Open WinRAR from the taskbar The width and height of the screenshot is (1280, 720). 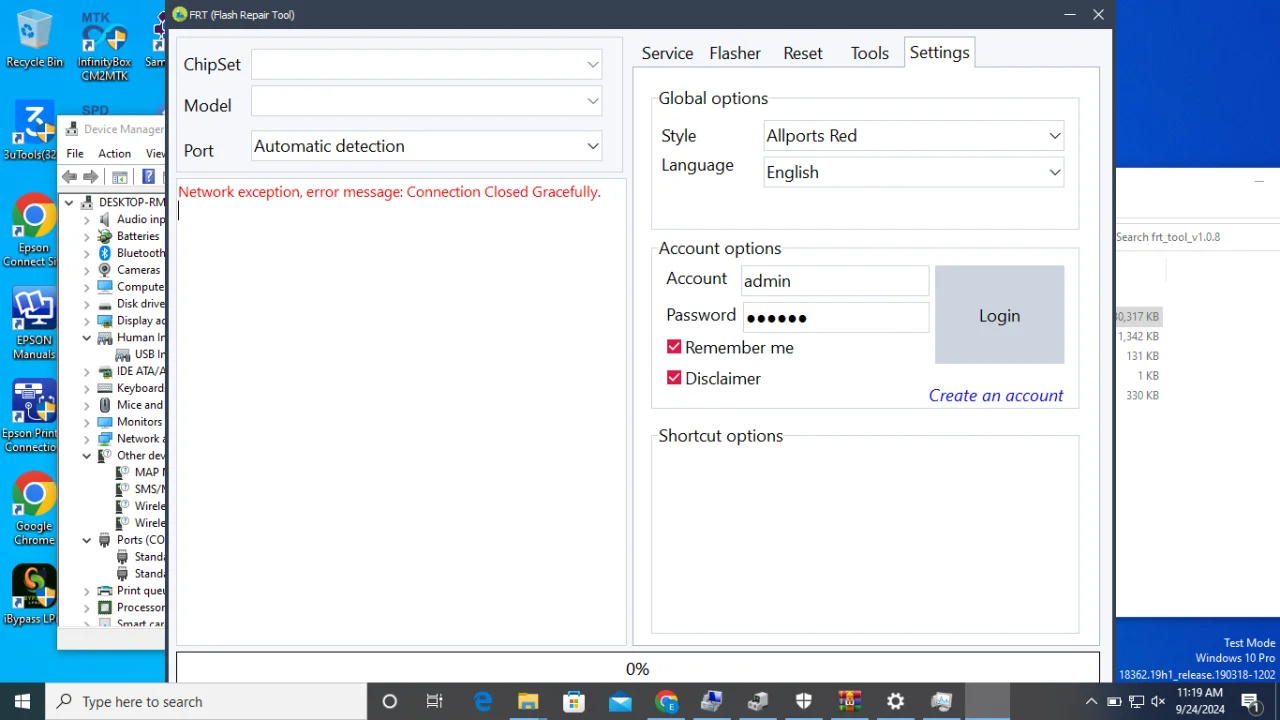click(850, 701)
